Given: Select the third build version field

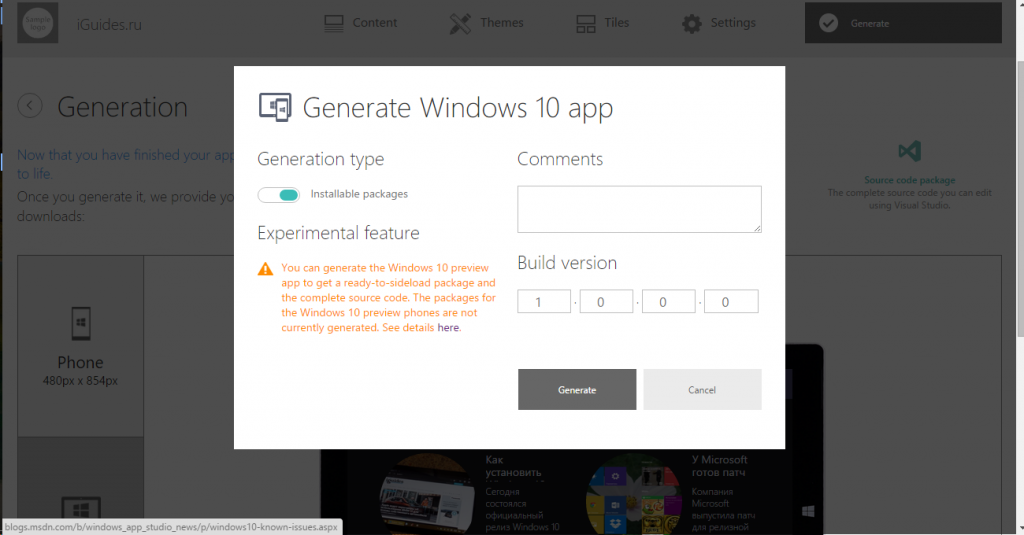Looking at the screenshot, I should point(669,301).
